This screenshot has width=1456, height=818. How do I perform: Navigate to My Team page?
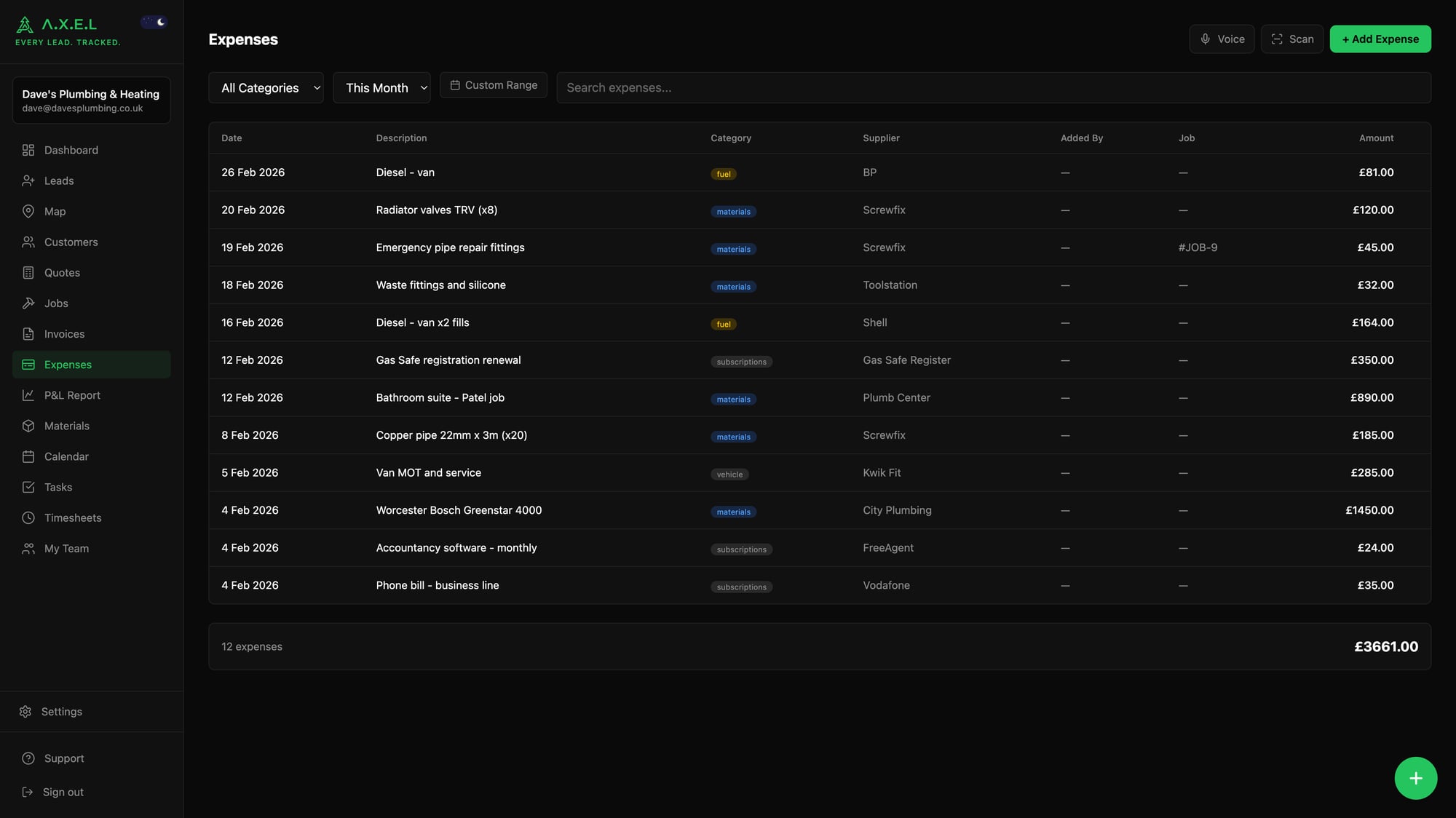(66, 548)
